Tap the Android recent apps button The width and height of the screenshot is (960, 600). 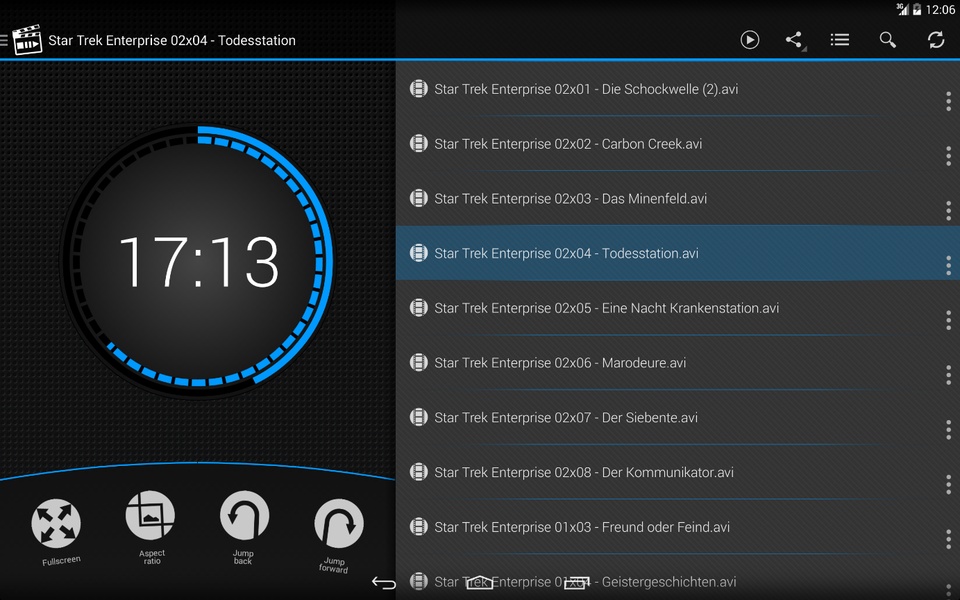tap(576, 583)
